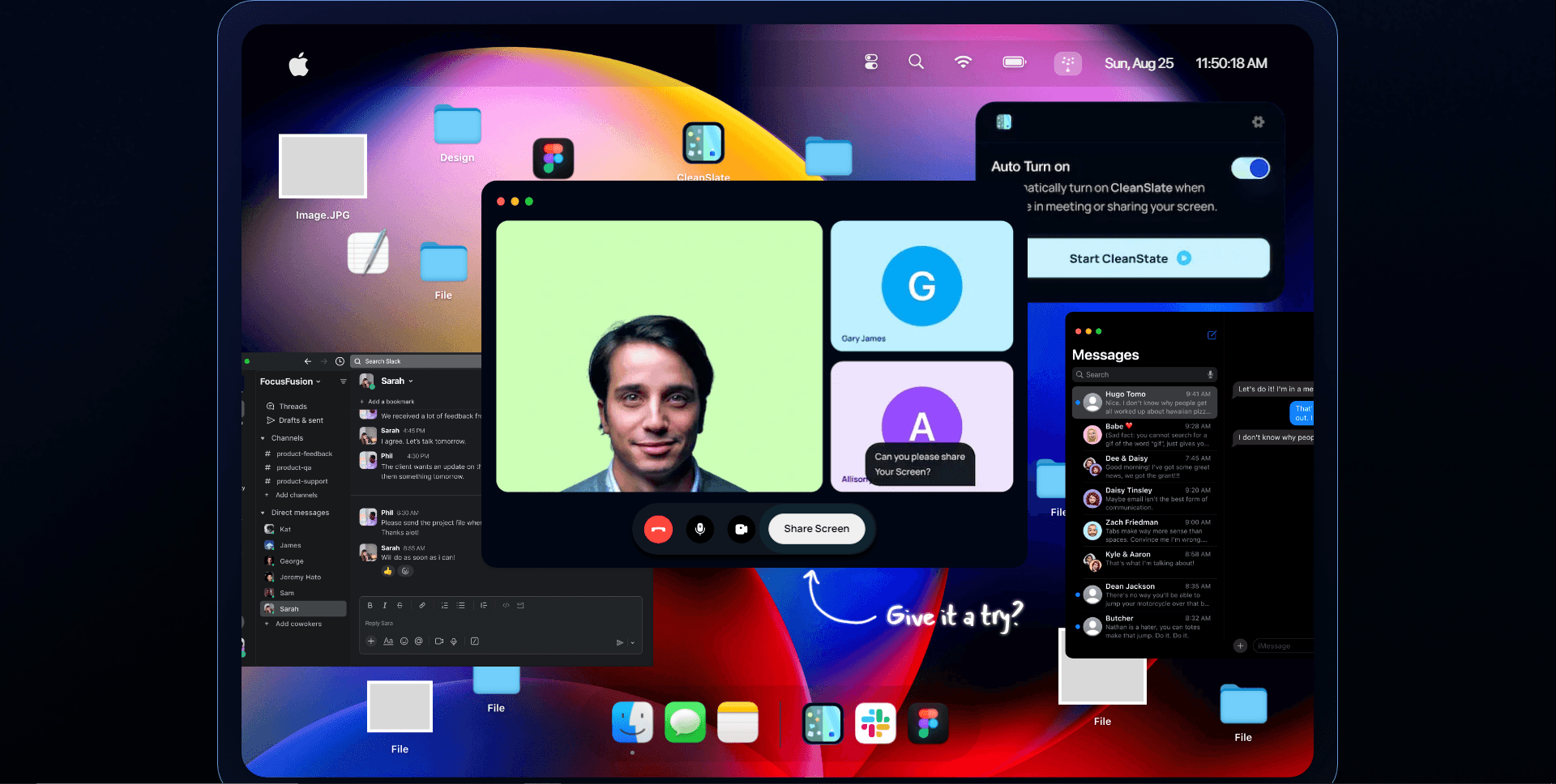Open CleanSlate panel settings gear
This screenshot has width=1556, height=784.
[x=1258, y=121]
